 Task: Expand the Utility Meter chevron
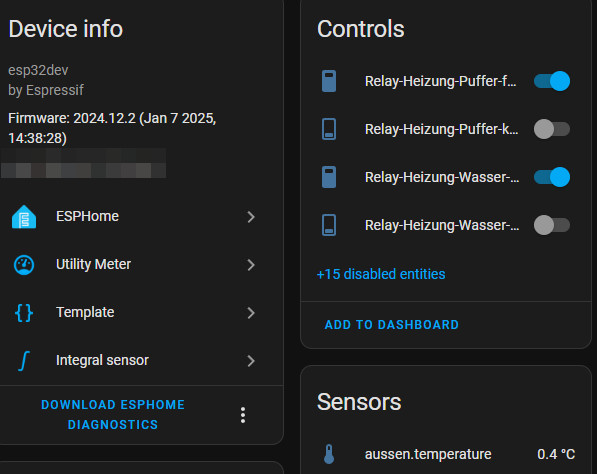[x=251, y=265]
